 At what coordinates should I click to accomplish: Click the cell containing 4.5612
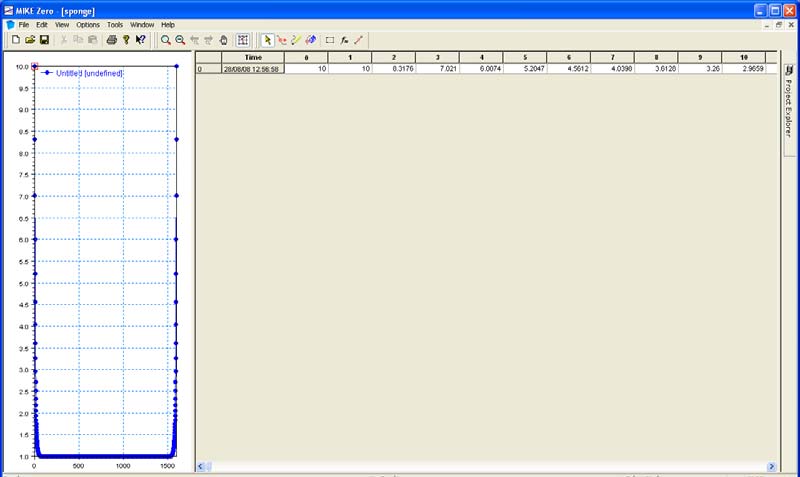[569, 68]
